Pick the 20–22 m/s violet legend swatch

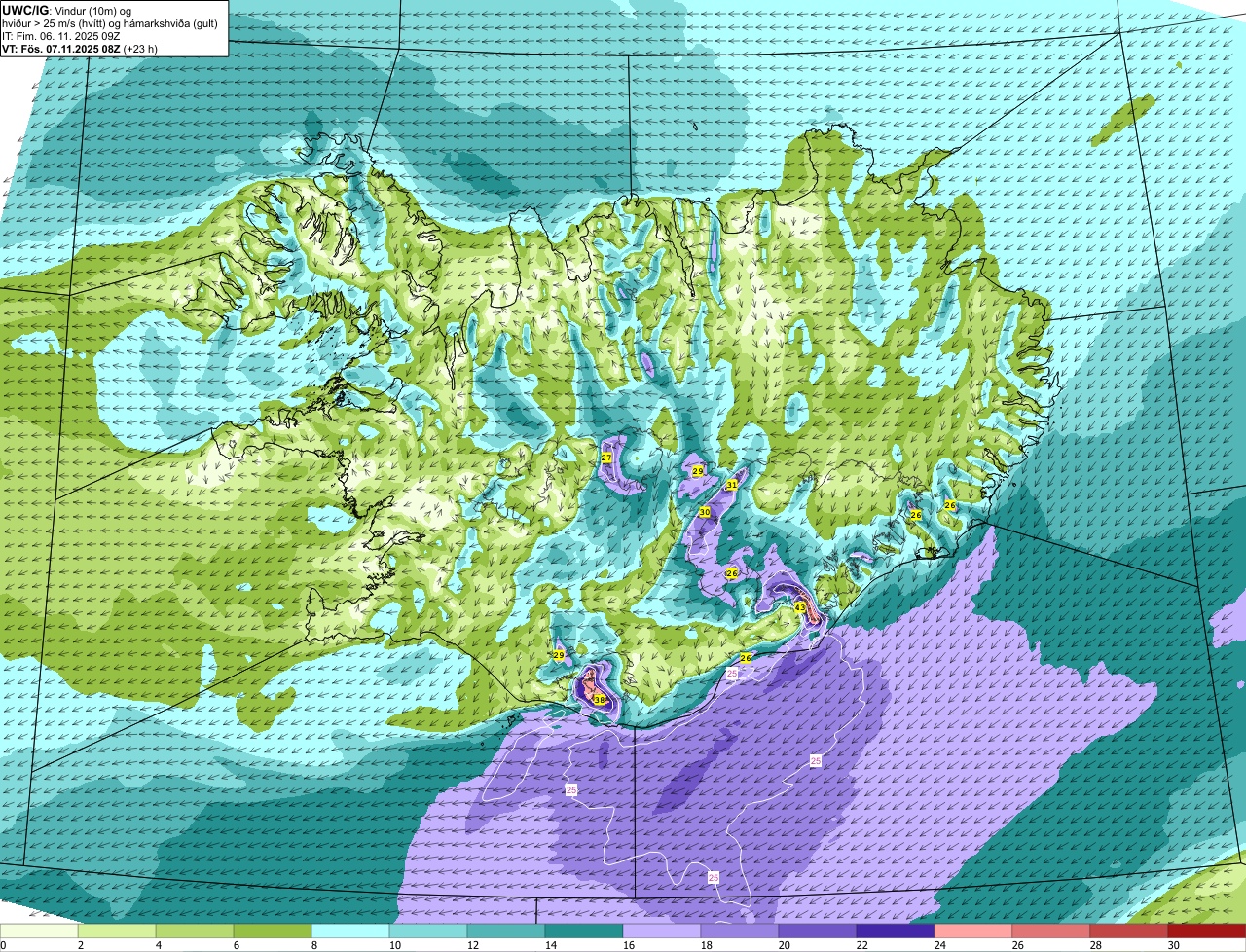pos(818,931)
